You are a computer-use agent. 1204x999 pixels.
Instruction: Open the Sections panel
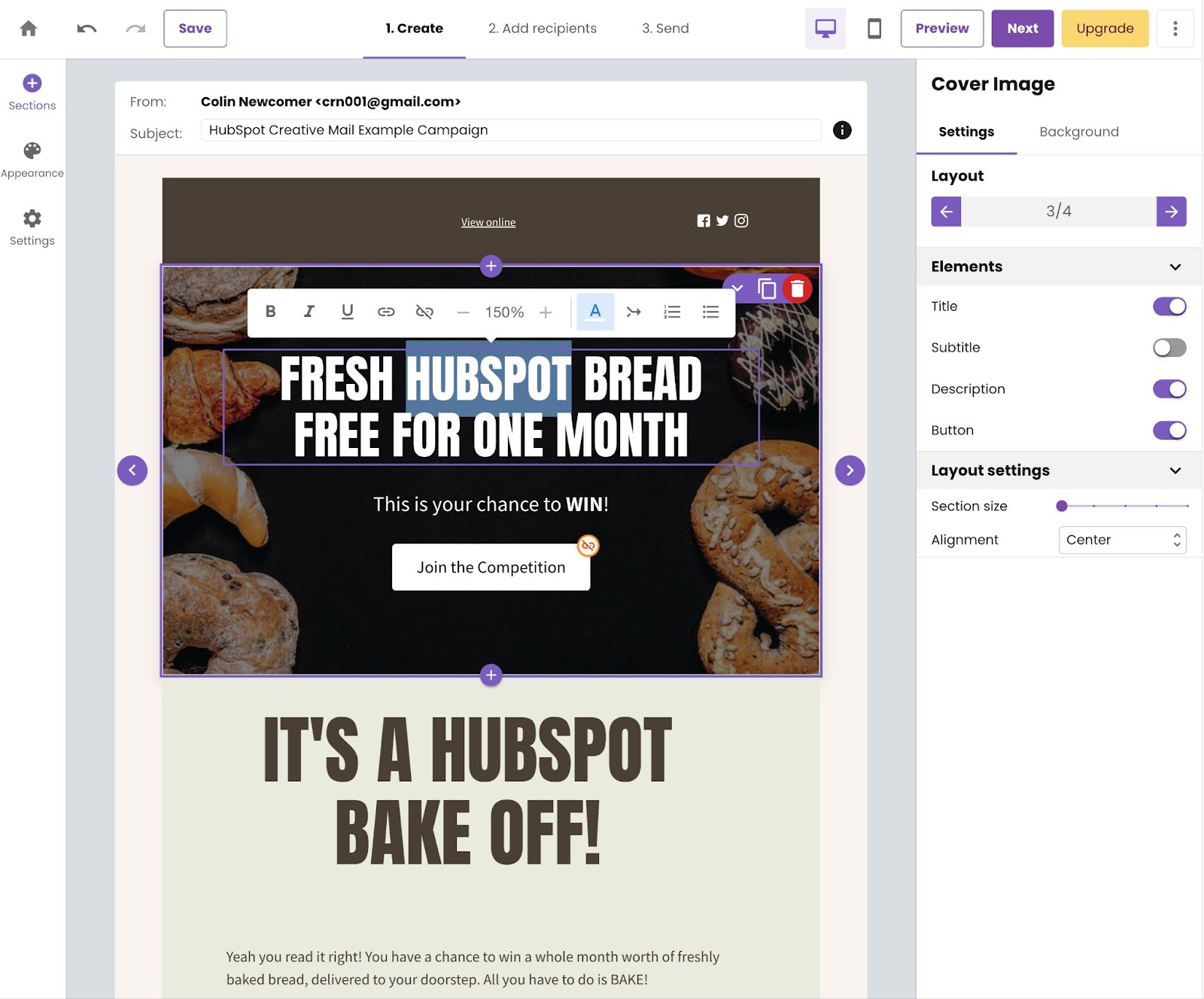[x=32, y=93]
